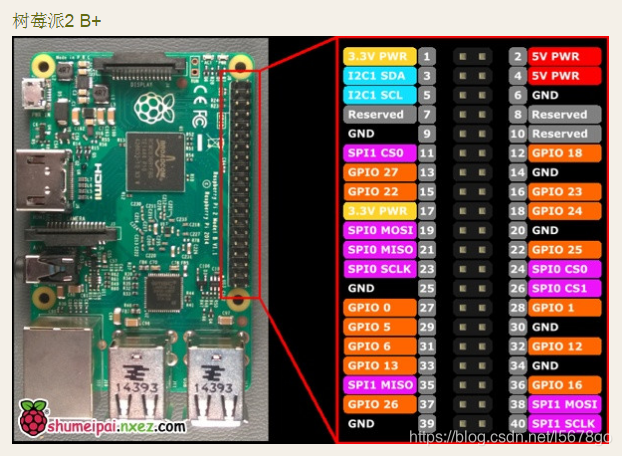Screen dimensions: 622x456
Task: Click pin number box 19
Action: [x=427, y=230]
